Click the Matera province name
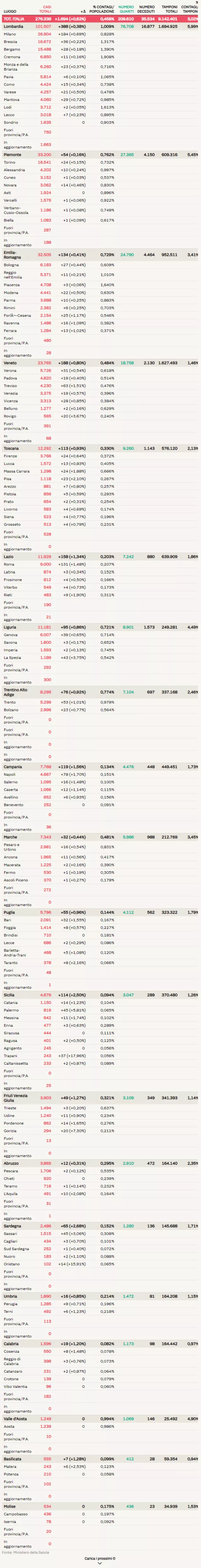201x1568 pixels. 10,1467
